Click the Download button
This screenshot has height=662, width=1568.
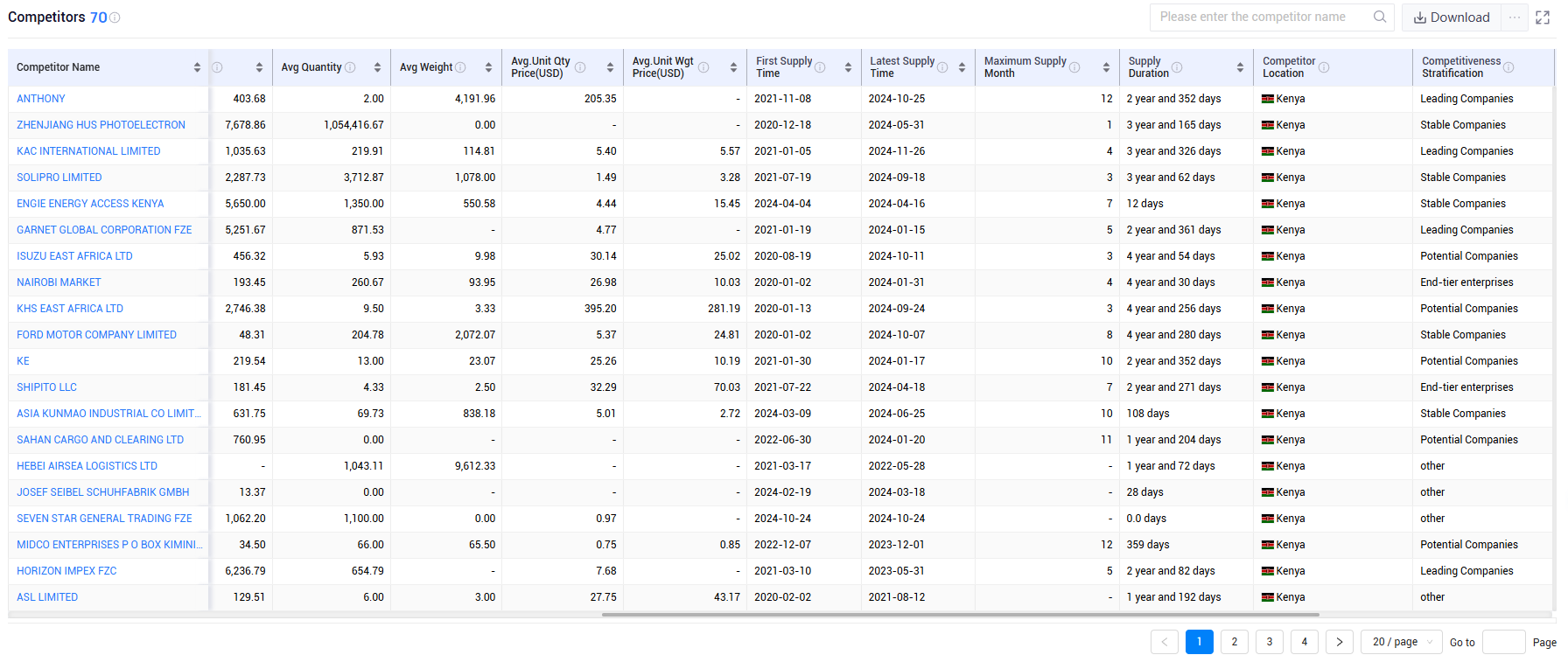1452,17
